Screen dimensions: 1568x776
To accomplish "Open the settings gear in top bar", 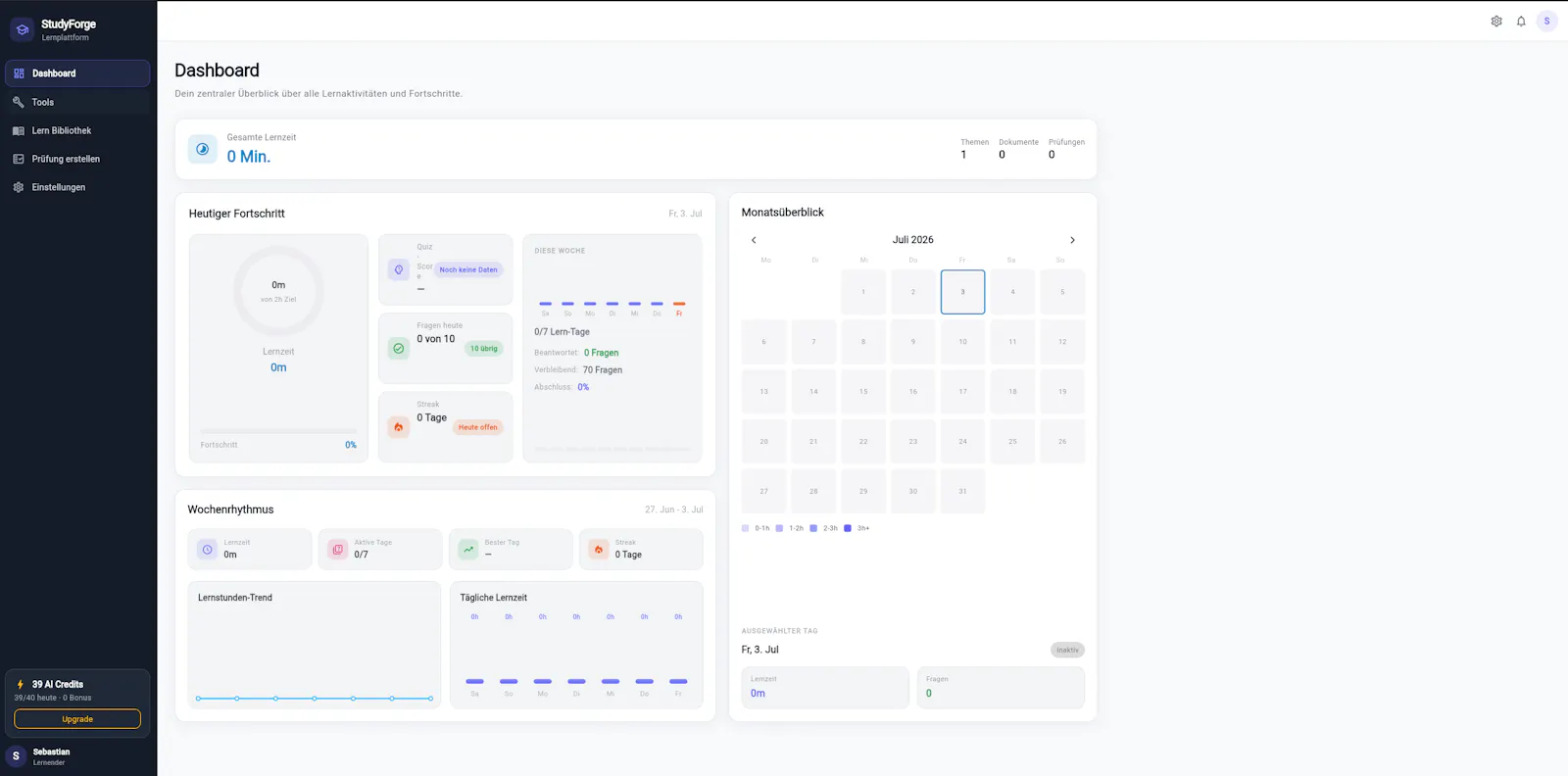I will point(1496,21).
